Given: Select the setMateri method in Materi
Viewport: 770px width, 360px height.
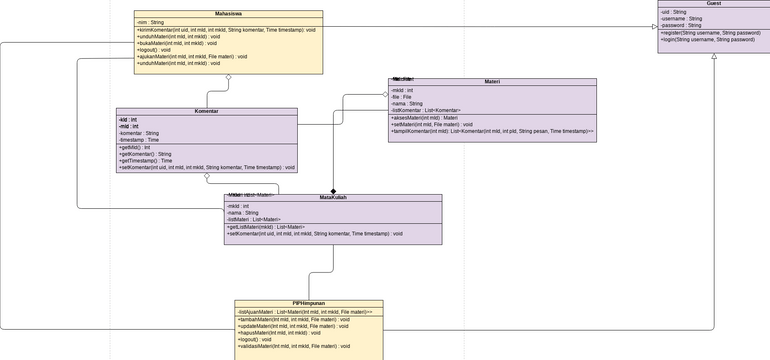Looking at the screenshot, I should [x=432, y=125].
